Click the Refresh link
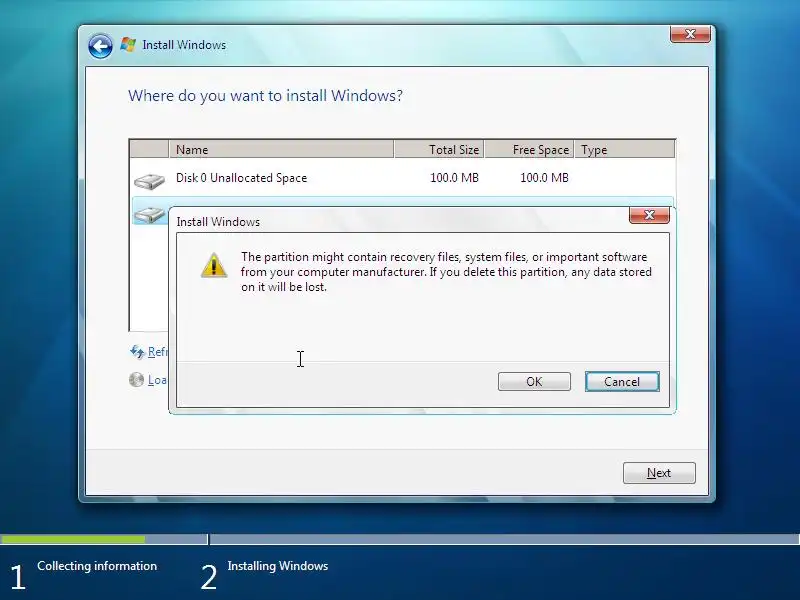 (x=157, y=352)
